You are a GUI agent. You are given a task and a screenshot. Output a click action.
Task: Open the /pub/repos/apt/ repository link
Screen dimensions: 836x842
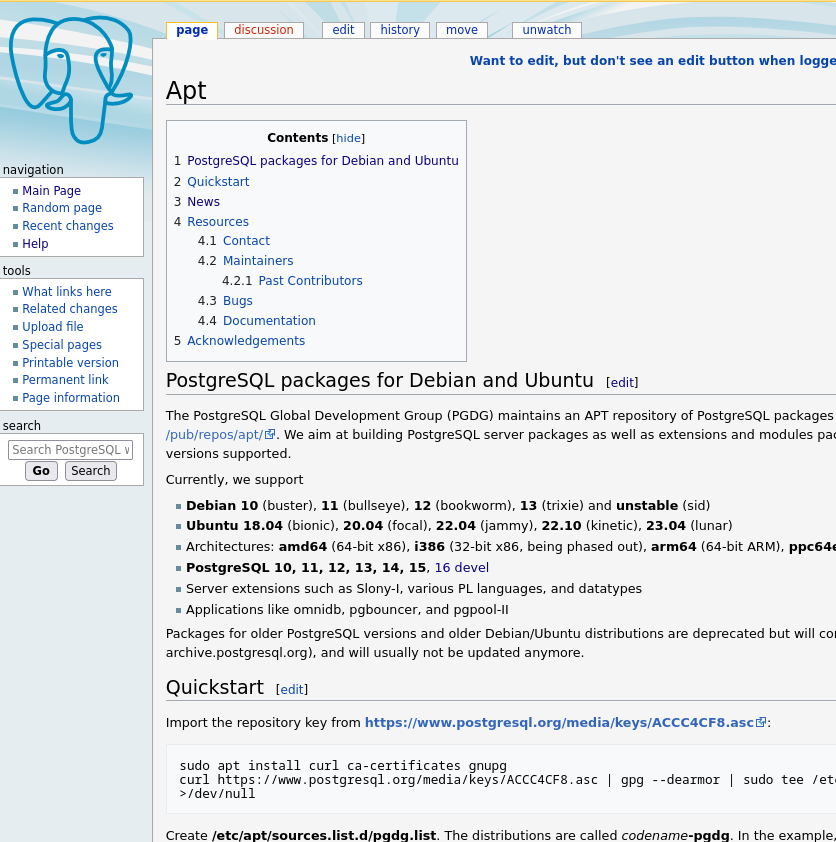coord(214,434)
